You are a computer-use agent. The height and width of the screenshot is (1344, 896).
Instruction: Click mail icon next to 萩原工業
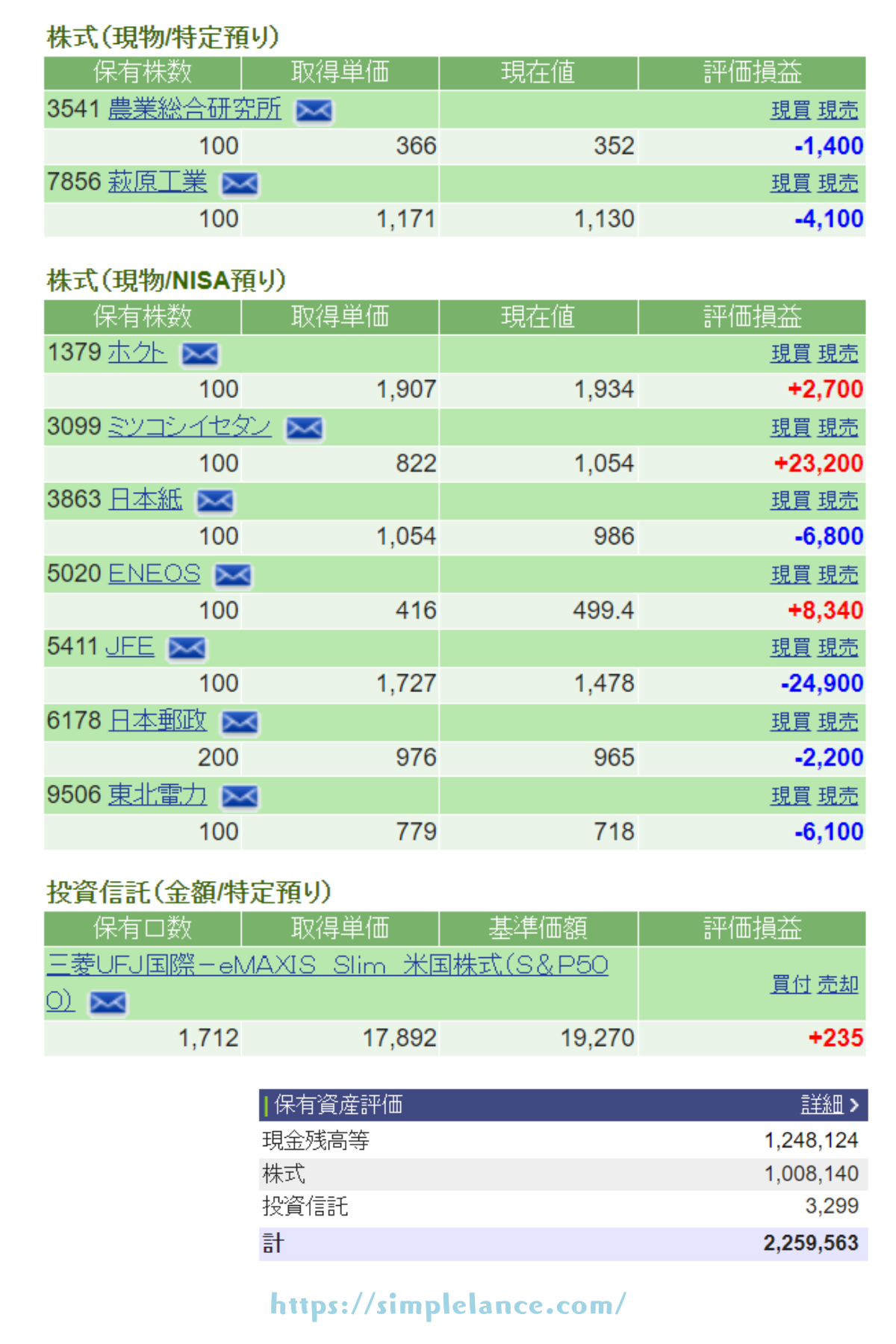click(x=240, y=184)
